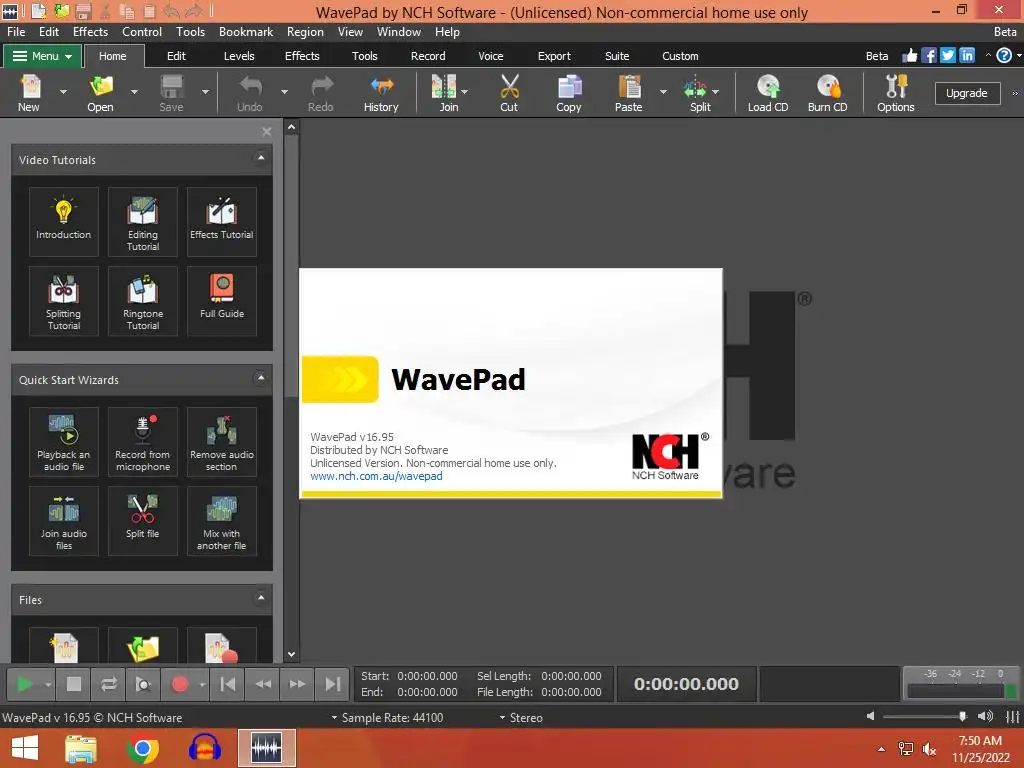Image resolution: width=1024 pixels, height=768 pixels.
Task: Adjust the volume slider handle
Action: click(963, 716)
